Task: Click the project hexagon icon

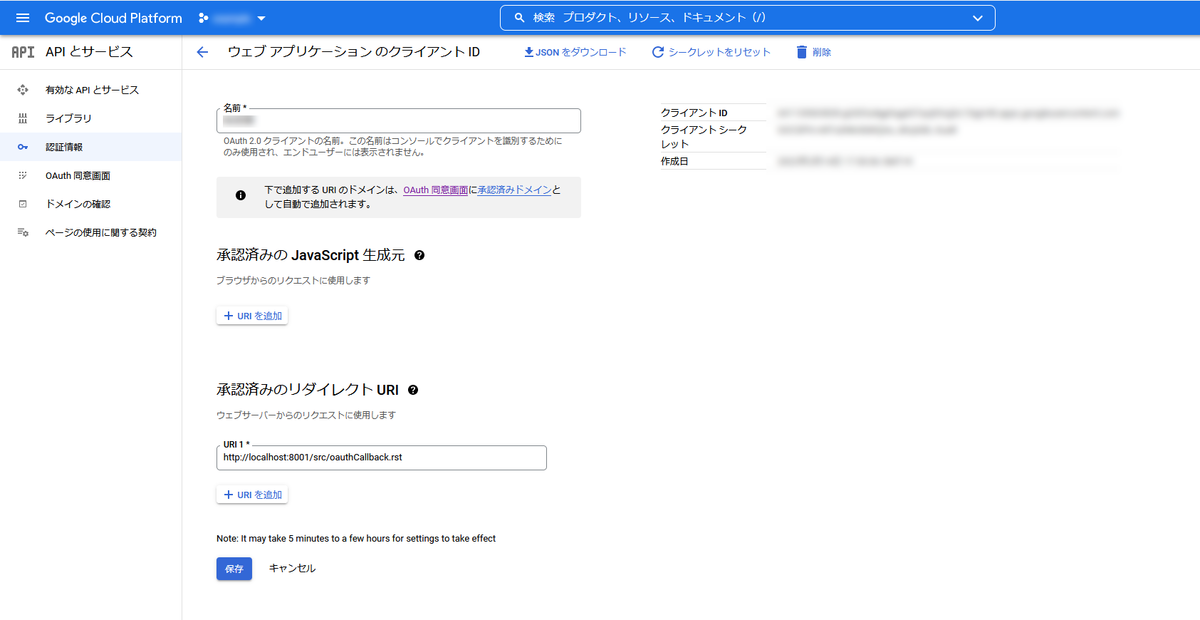Action: click(204, 18)
